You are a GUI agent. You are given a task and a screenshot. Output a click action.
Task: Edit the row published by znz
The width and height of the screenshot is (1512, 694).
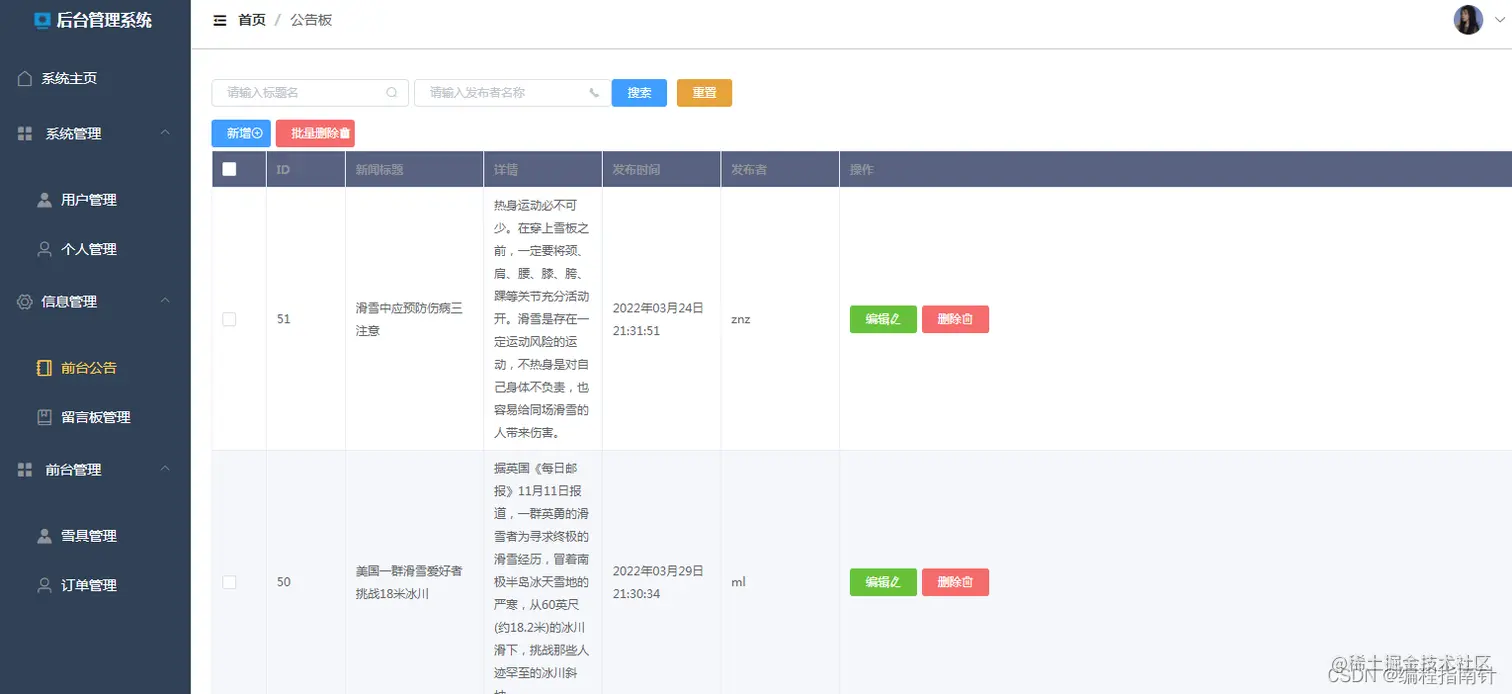click(883, 319)
